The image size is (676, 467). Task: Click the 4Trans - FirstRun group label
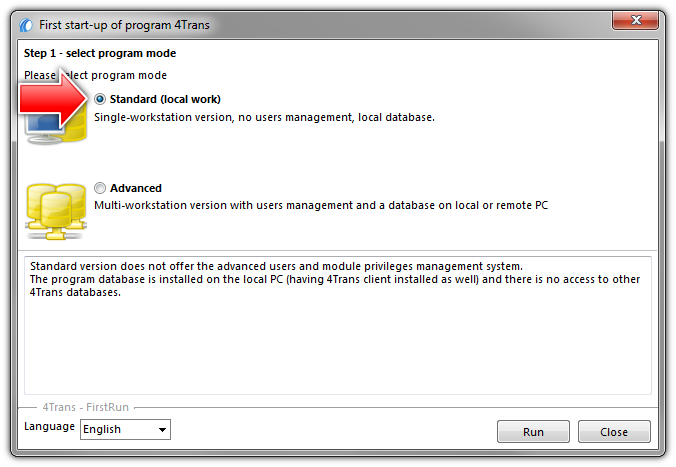click(x=85, y=407)
